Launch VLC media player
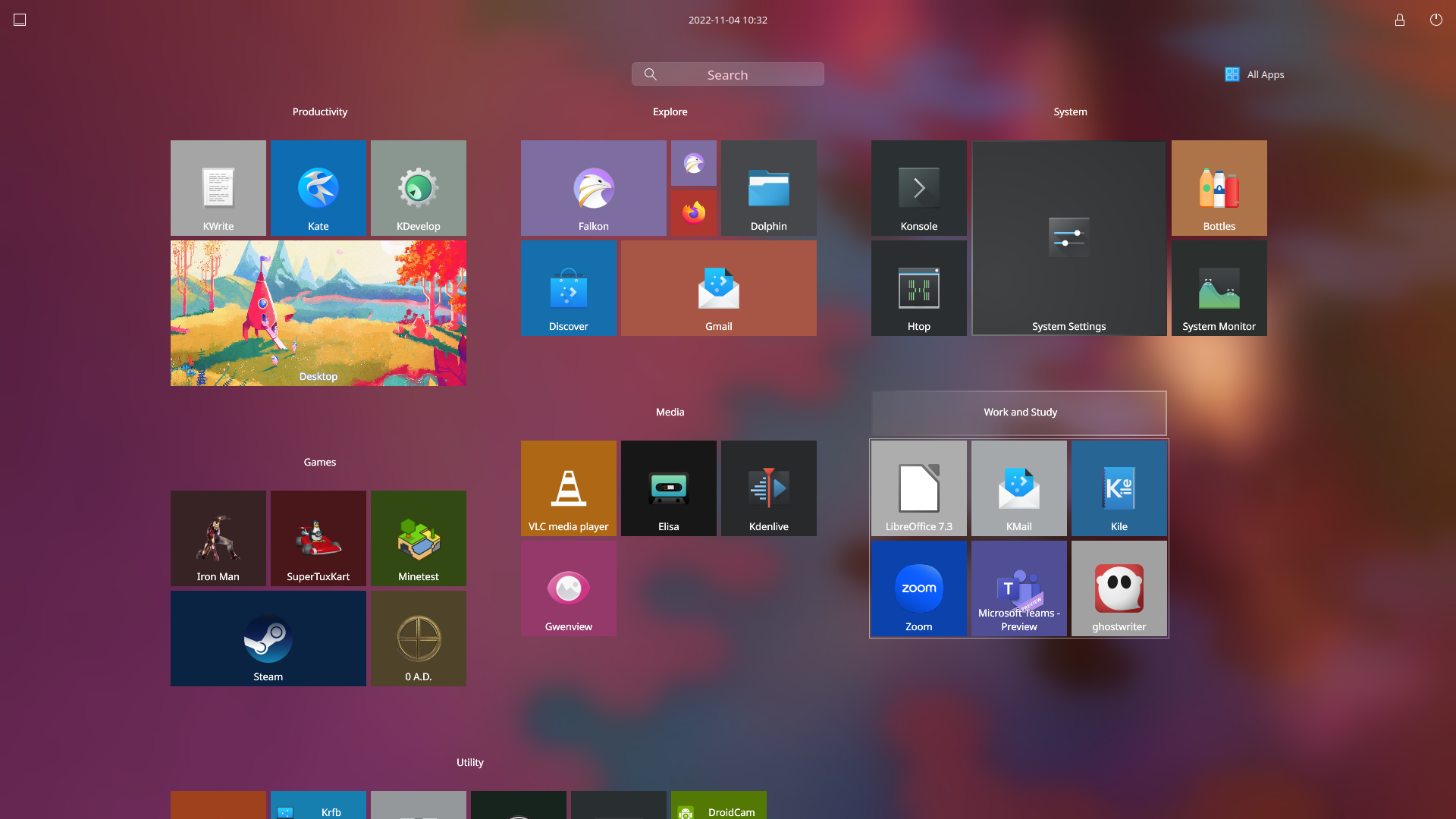The width and height of the screenshot is (1456, 819). pos(569,488)
